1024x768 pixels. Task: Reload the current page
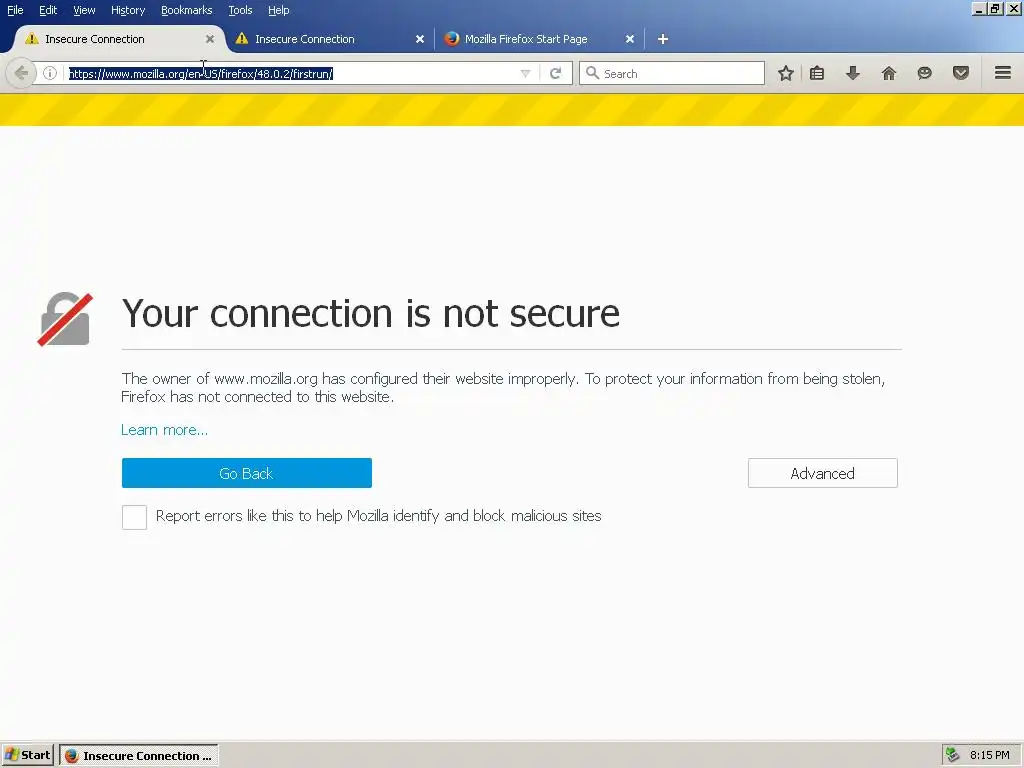click(x=555, y=73)
